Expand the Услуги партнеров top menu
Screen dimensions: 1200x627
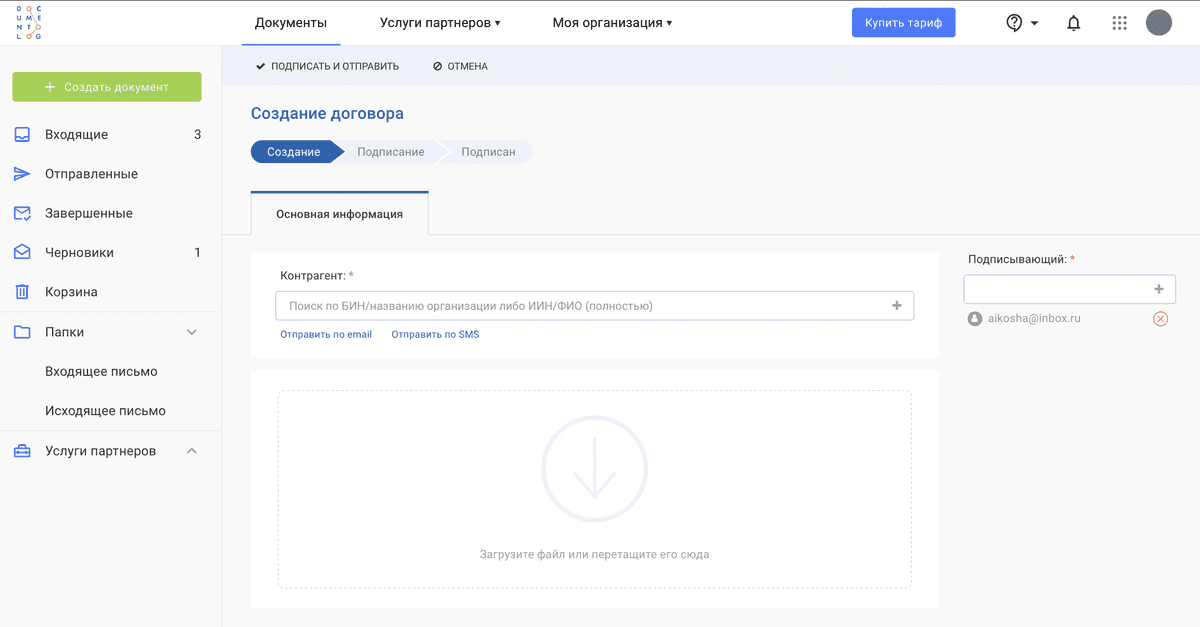[440, 23]
